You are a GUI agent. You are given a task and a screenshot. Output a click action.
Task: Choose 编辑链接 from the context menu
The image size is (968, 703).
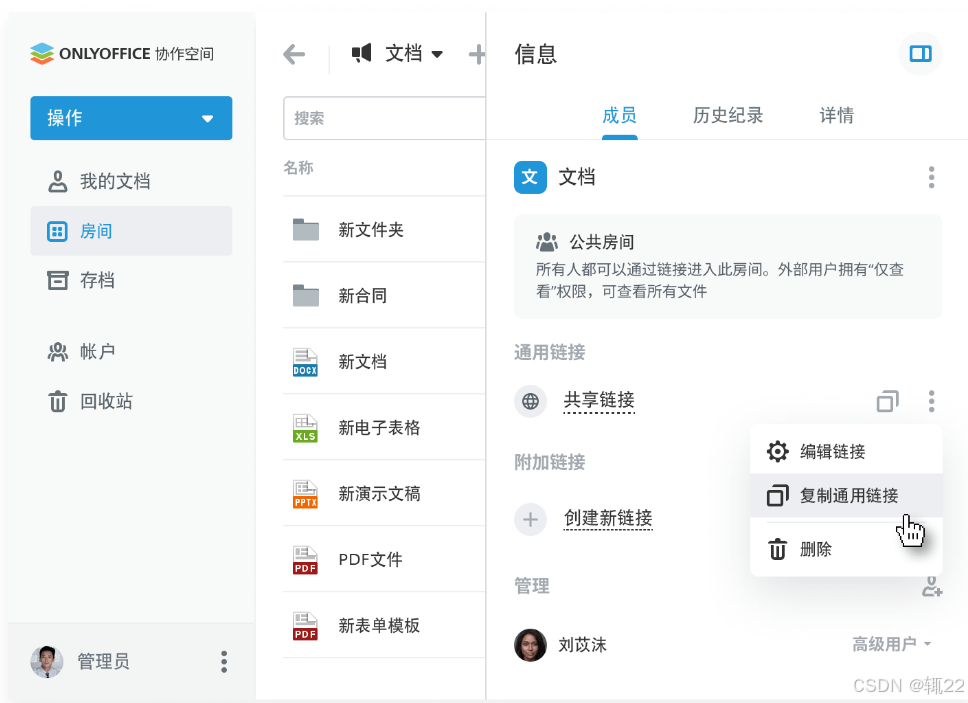coord(846,452)
